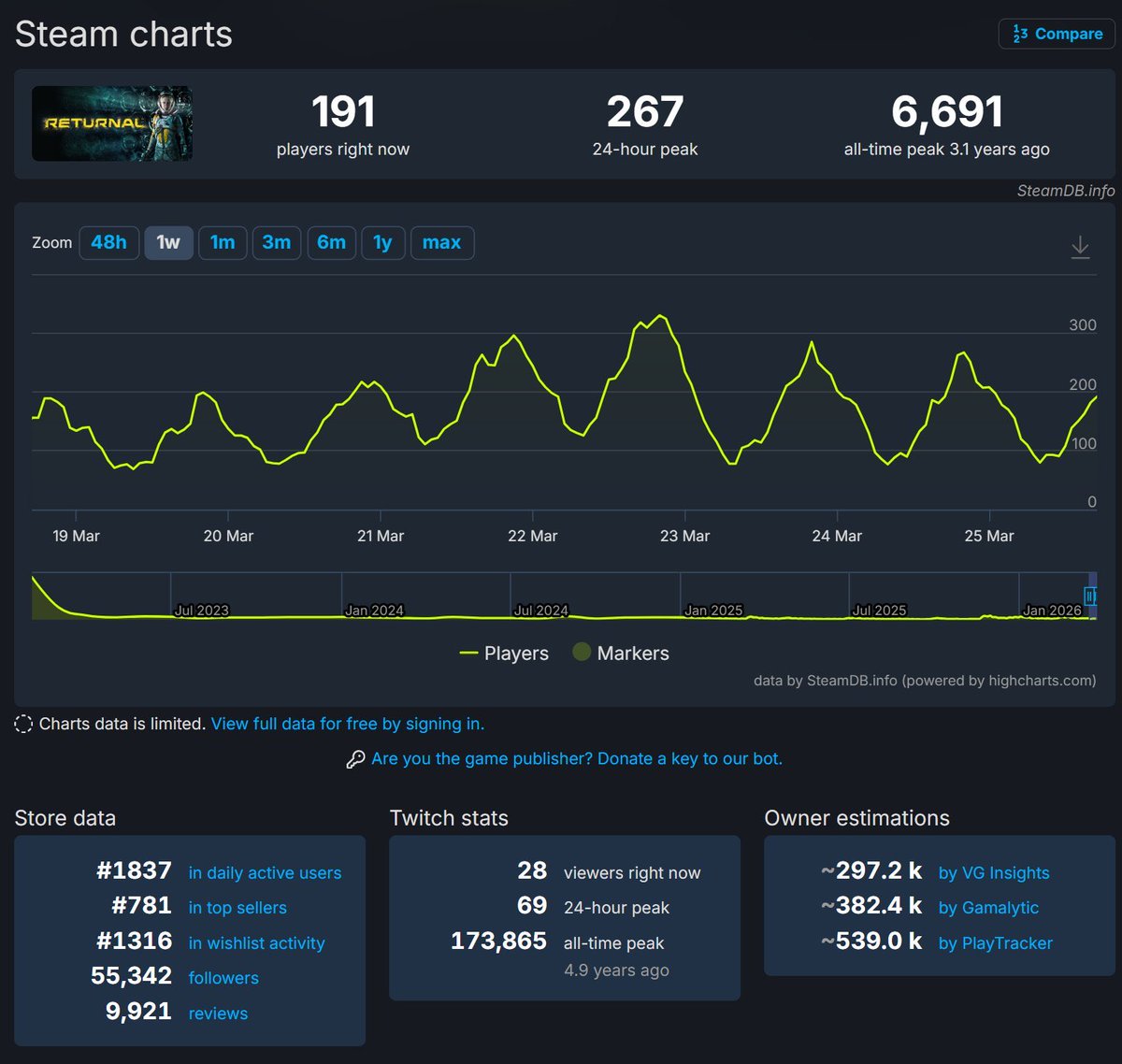Set chart zoom to 48h

coord(108,243)
